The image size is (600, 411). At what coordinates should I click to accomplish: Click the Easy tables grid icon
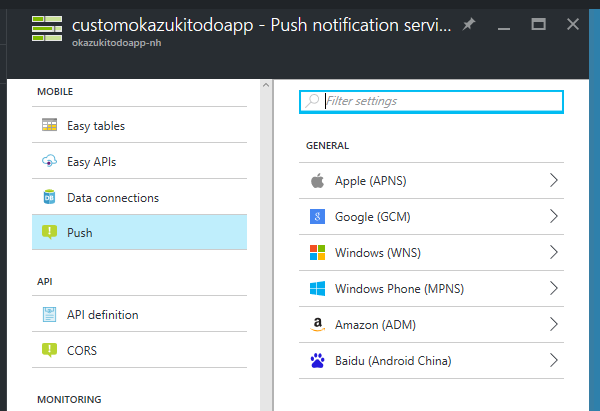[49, 125]
